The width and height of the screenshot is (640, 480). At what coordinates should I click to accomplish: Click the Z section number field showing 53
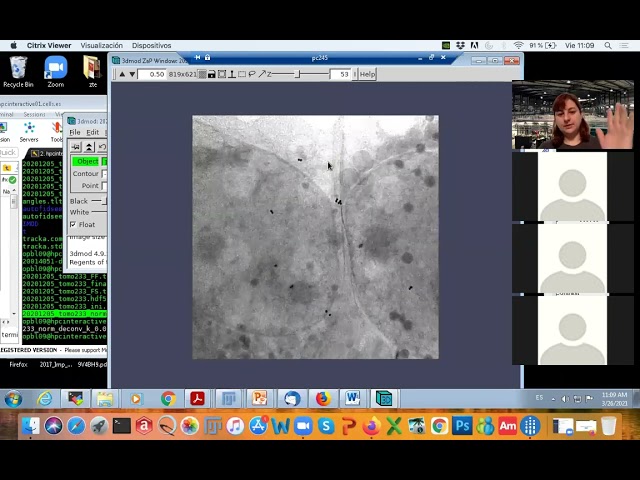340,74
